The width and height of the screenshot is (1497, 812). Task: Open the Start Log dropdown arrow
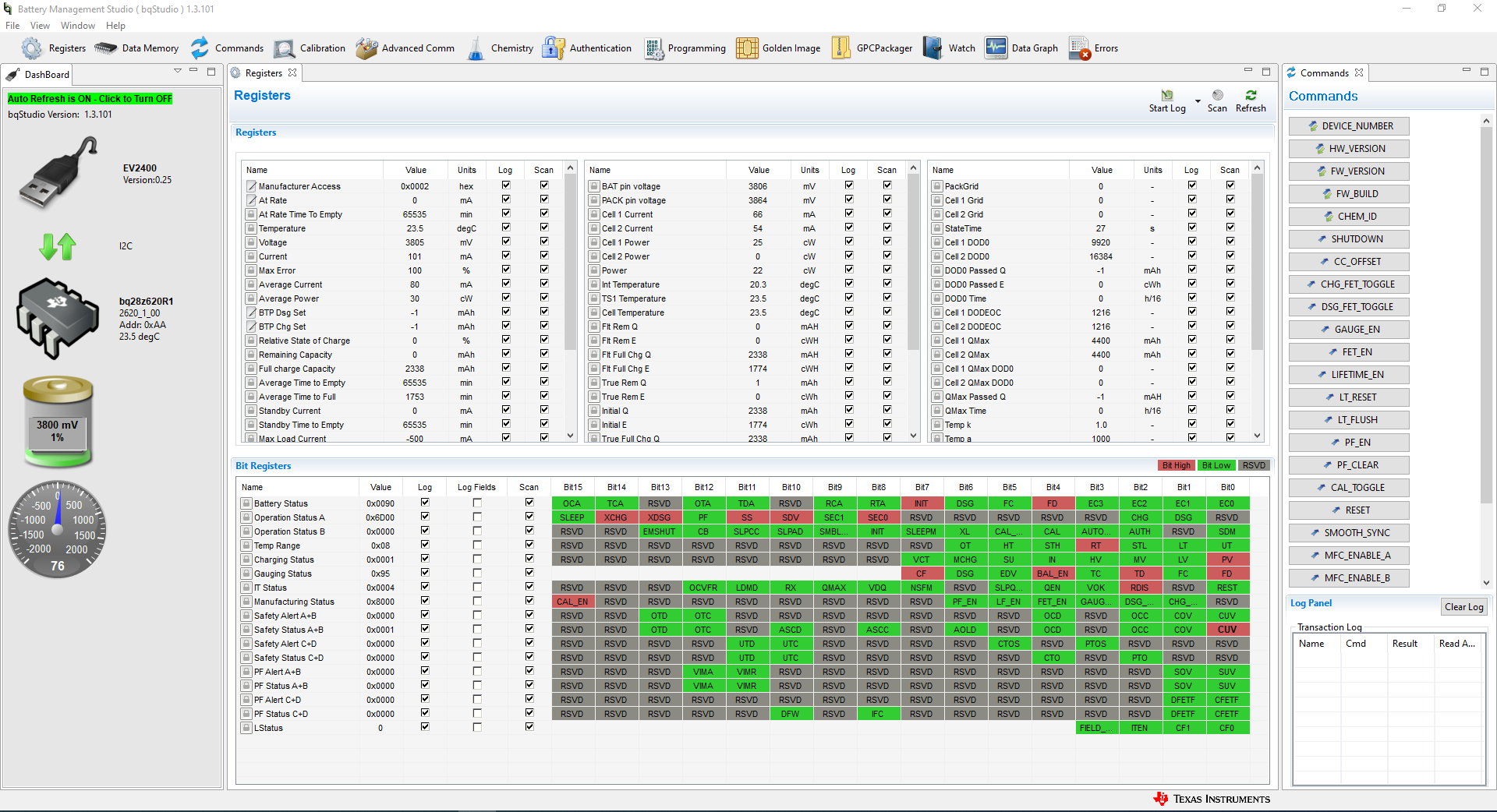pos(1198,101)
